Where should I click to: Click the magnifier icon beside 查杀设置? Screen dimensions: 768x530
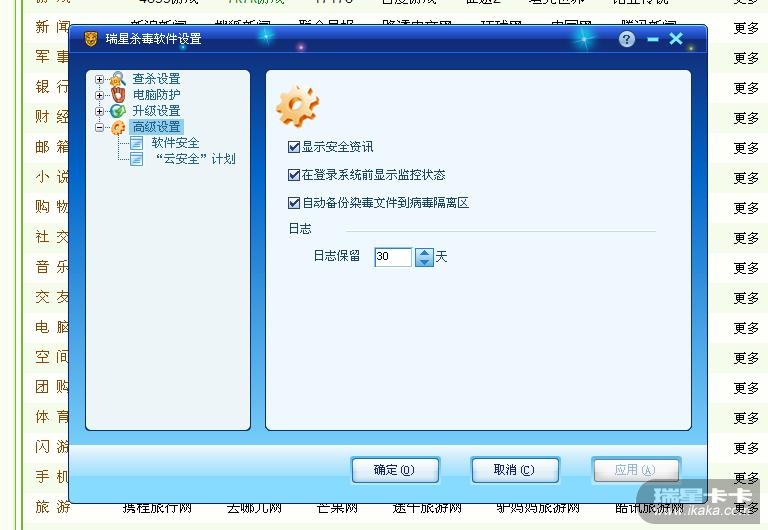(118, 78)
